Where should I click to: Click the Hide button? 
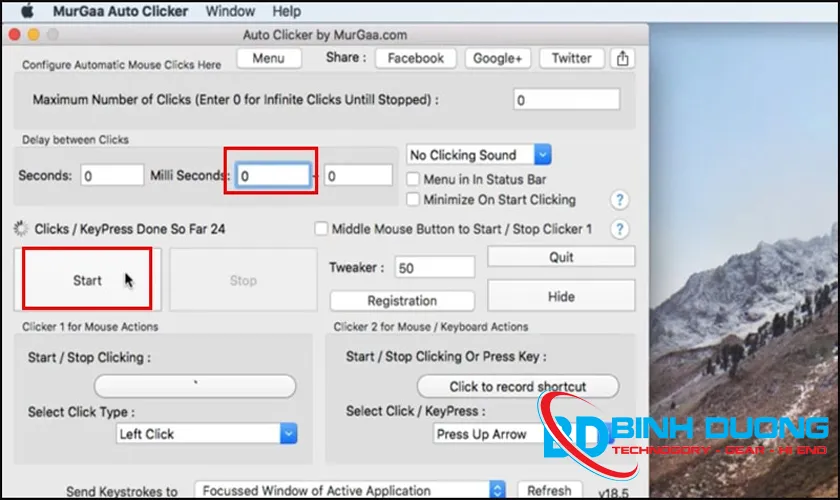tap(561, 296)
